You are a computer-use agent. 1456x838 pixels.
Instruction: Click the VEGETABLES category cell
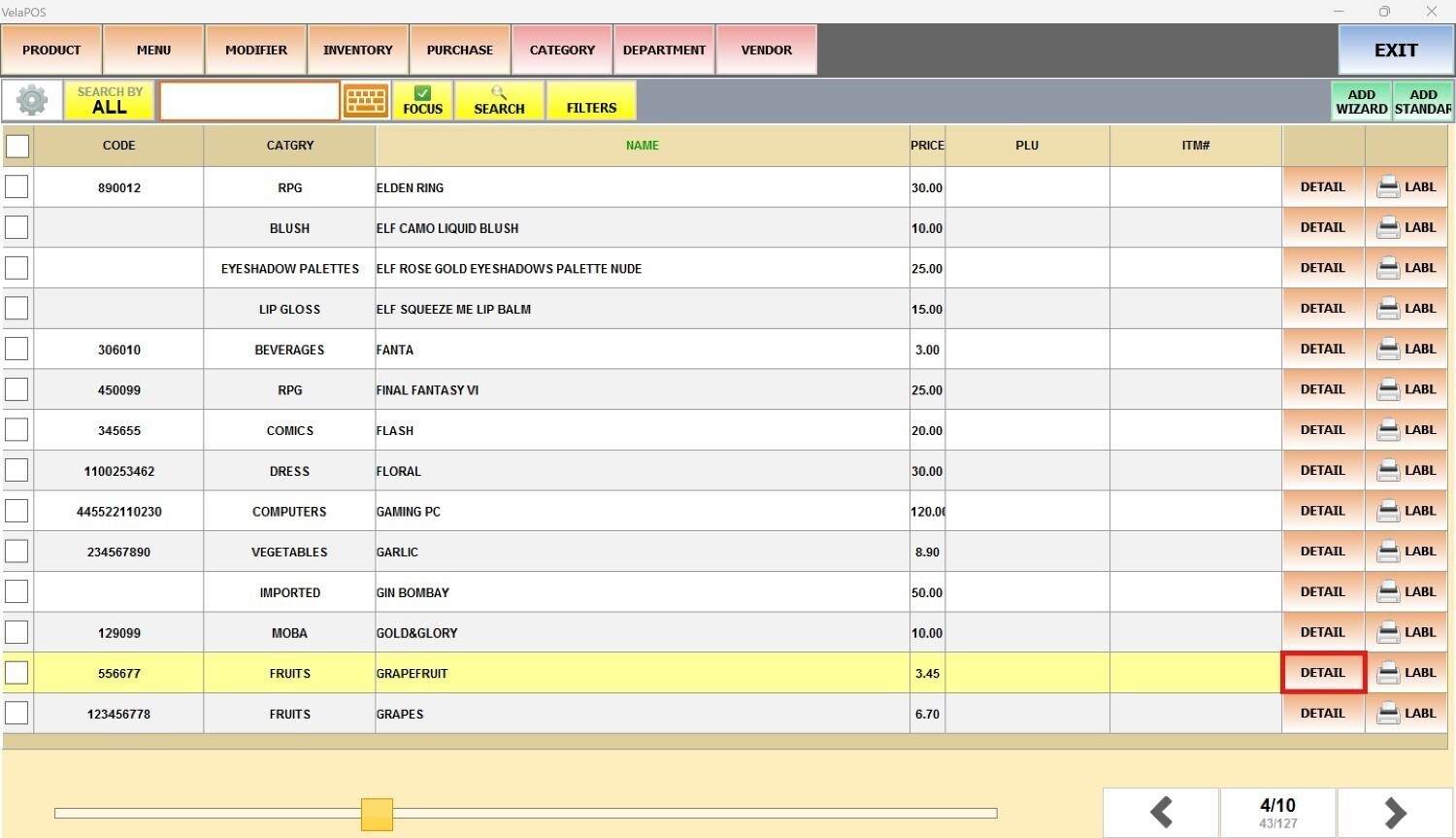click(x=289, y=552)
